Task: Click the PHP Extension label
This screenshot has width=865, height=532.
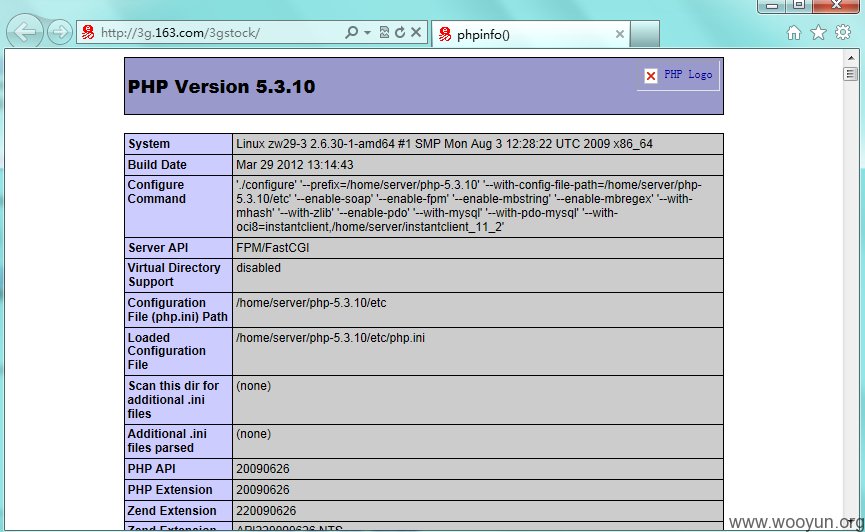Action: (170, 490)
